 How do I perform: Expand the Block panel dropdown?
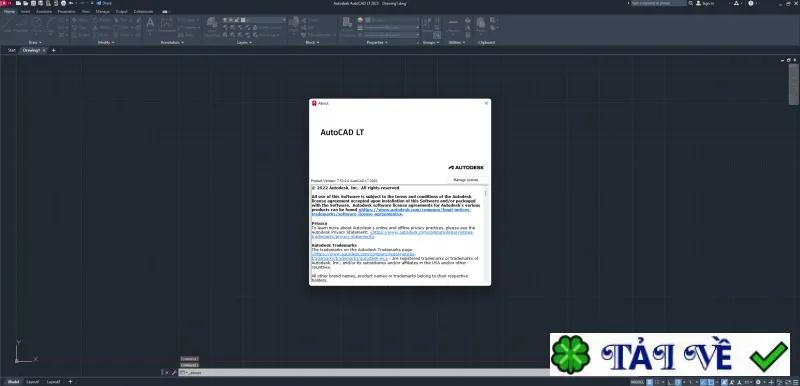[312, 42]
